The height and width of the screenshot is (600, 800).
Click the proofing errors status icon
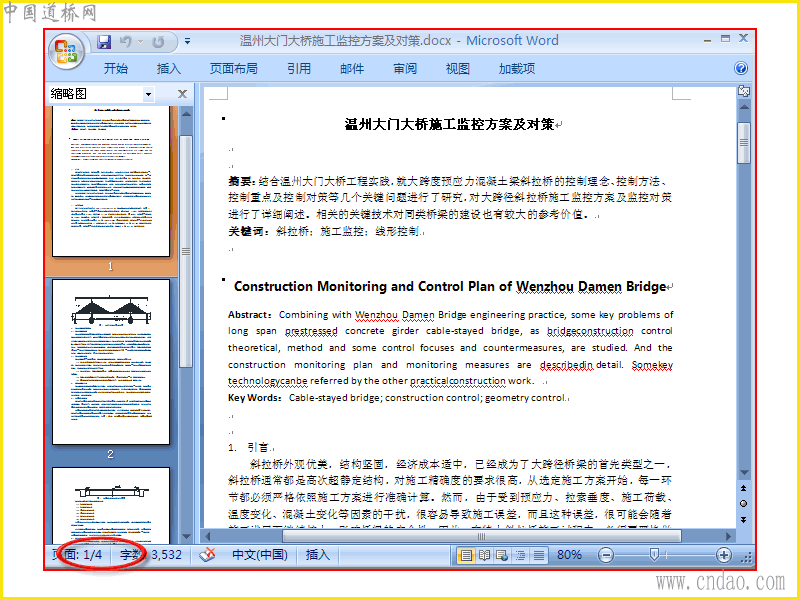tap(207, 555)
